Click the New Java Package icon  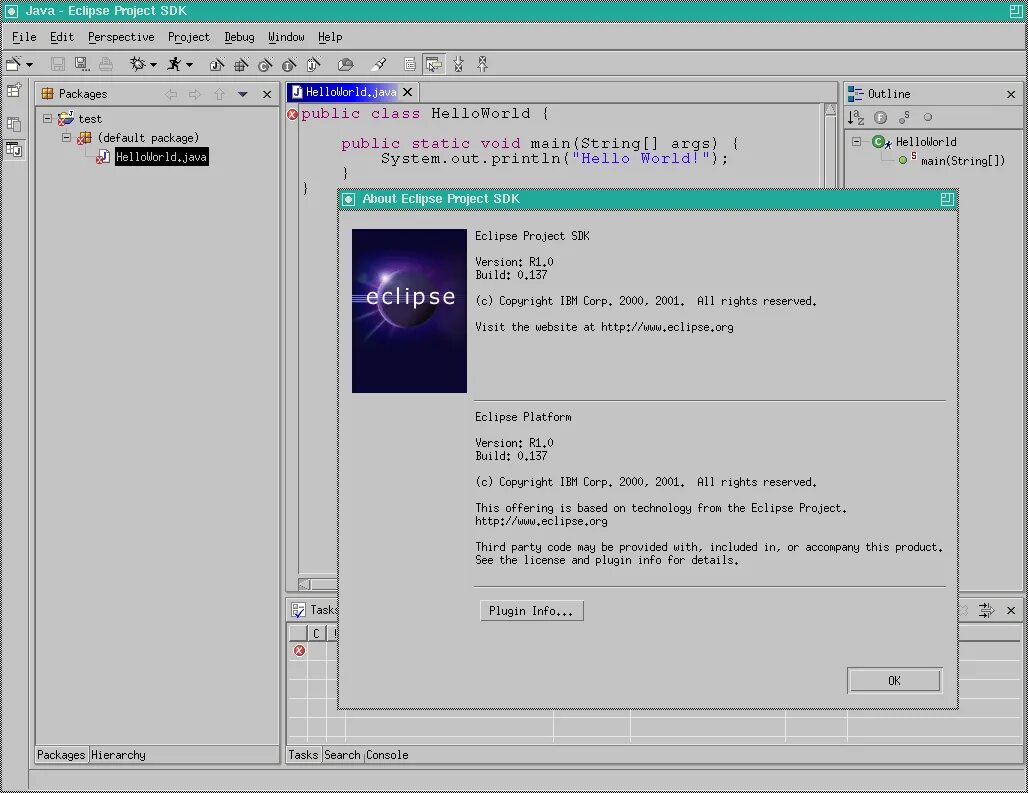[241, 64]
